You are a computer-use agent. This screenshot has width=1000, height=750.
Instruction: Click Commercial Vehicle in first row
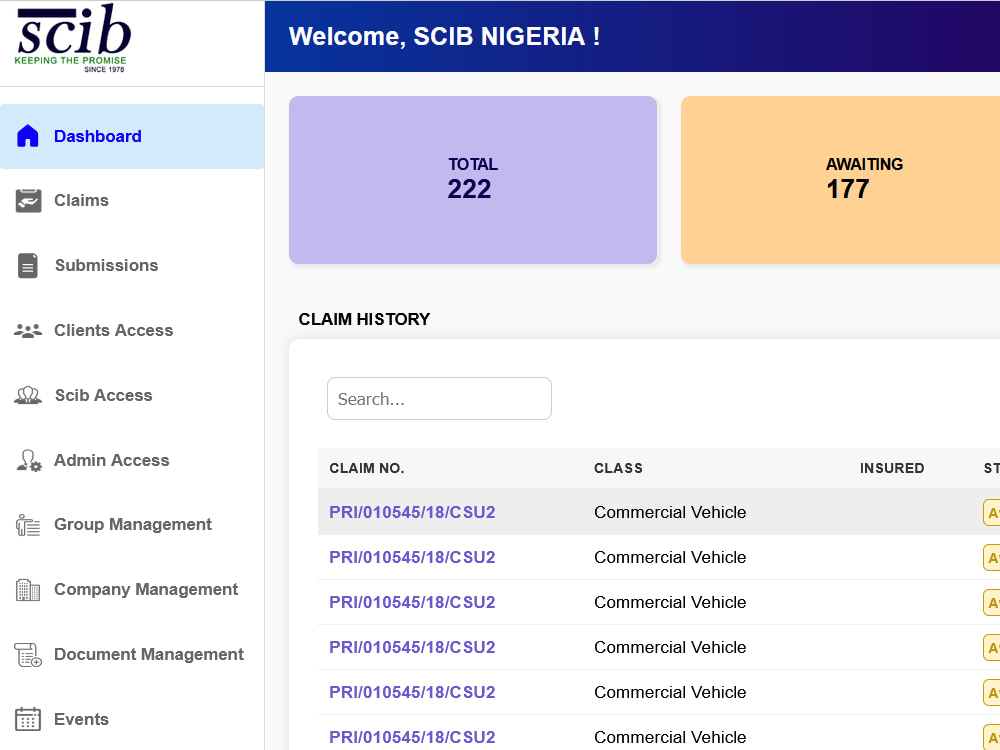tap(670, 512)
